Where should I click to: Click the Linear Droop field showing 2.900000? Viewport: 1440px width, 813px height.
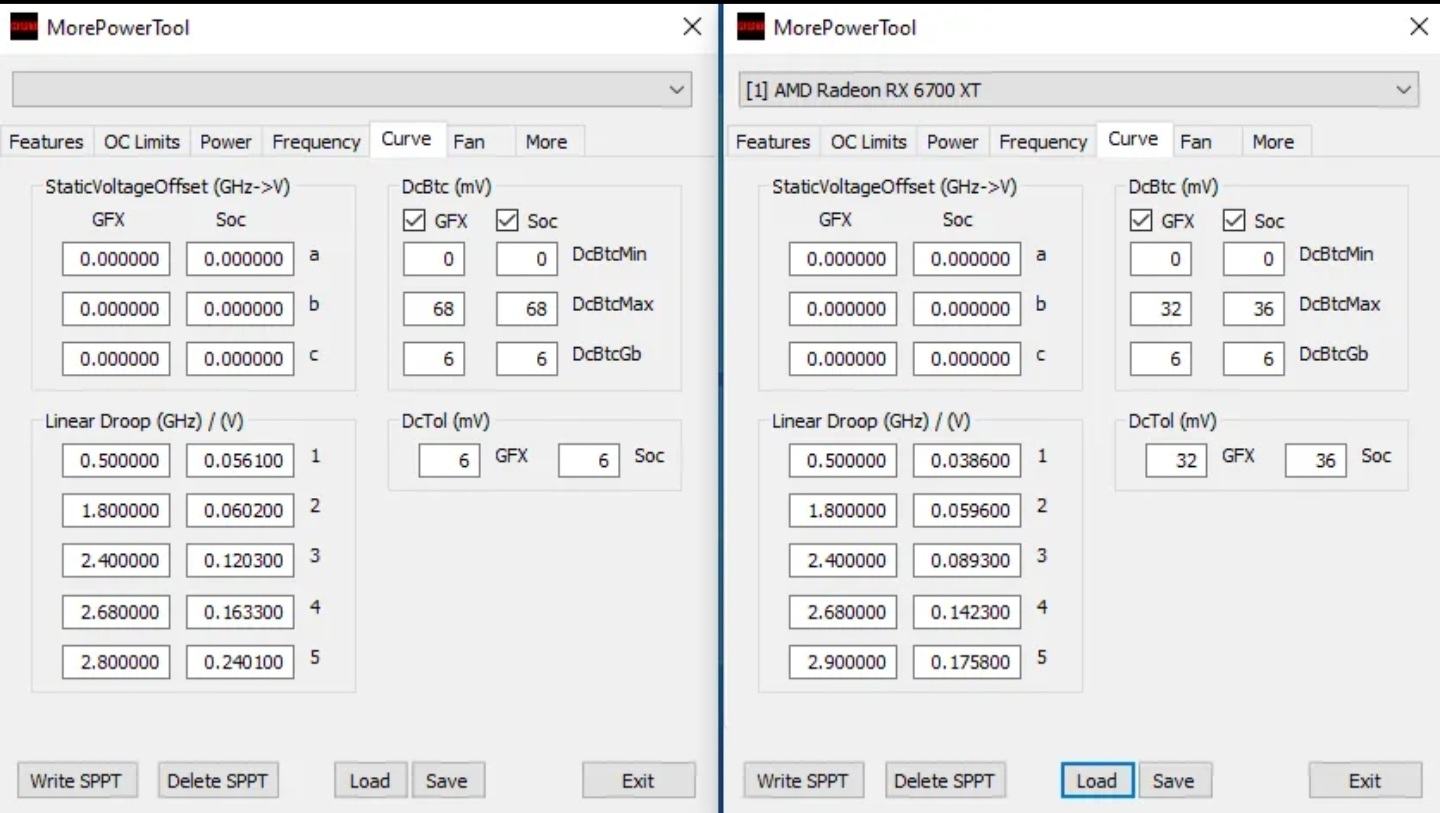pos(843,661)
